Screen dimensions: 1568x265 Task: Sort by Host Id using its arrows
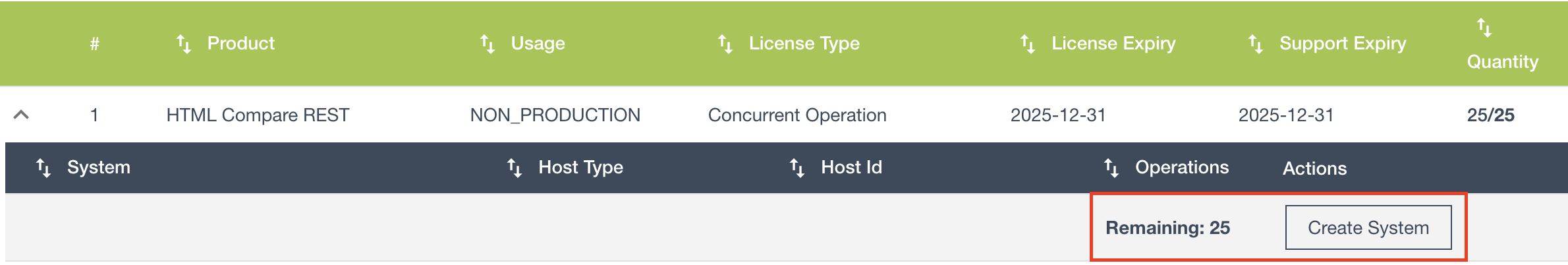797,168
